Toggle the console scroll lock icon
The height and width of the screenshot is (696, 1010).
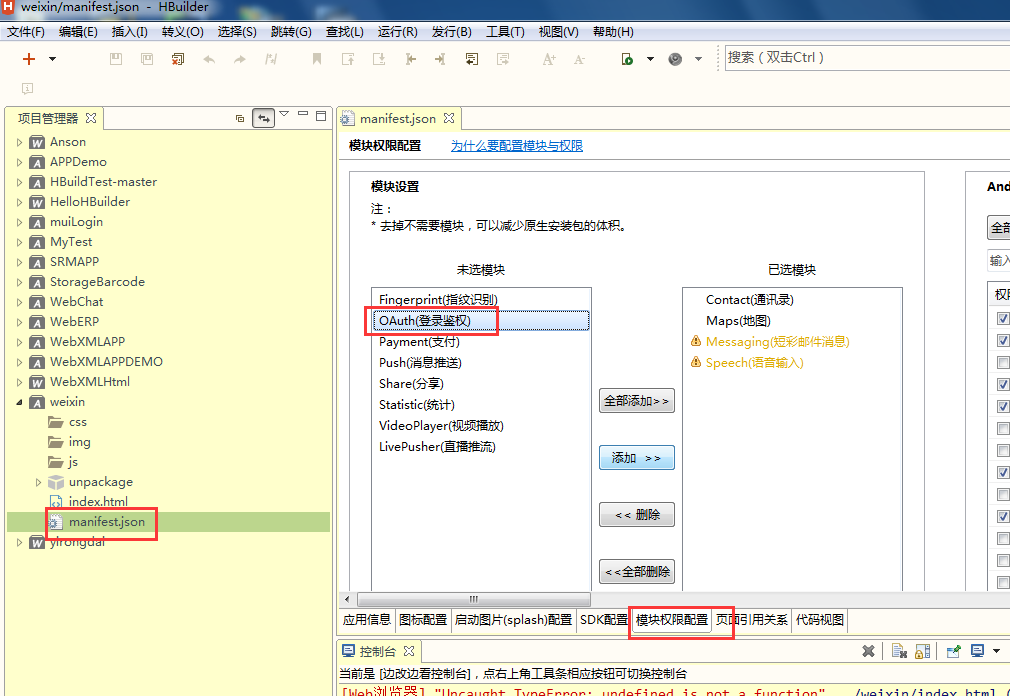(922, 651)
